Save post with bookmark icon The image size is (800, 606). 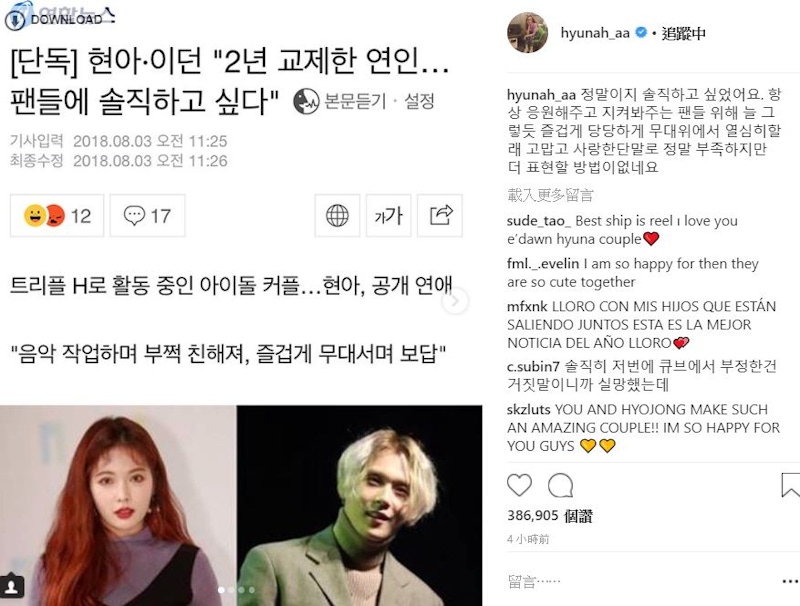click(790, 485)
